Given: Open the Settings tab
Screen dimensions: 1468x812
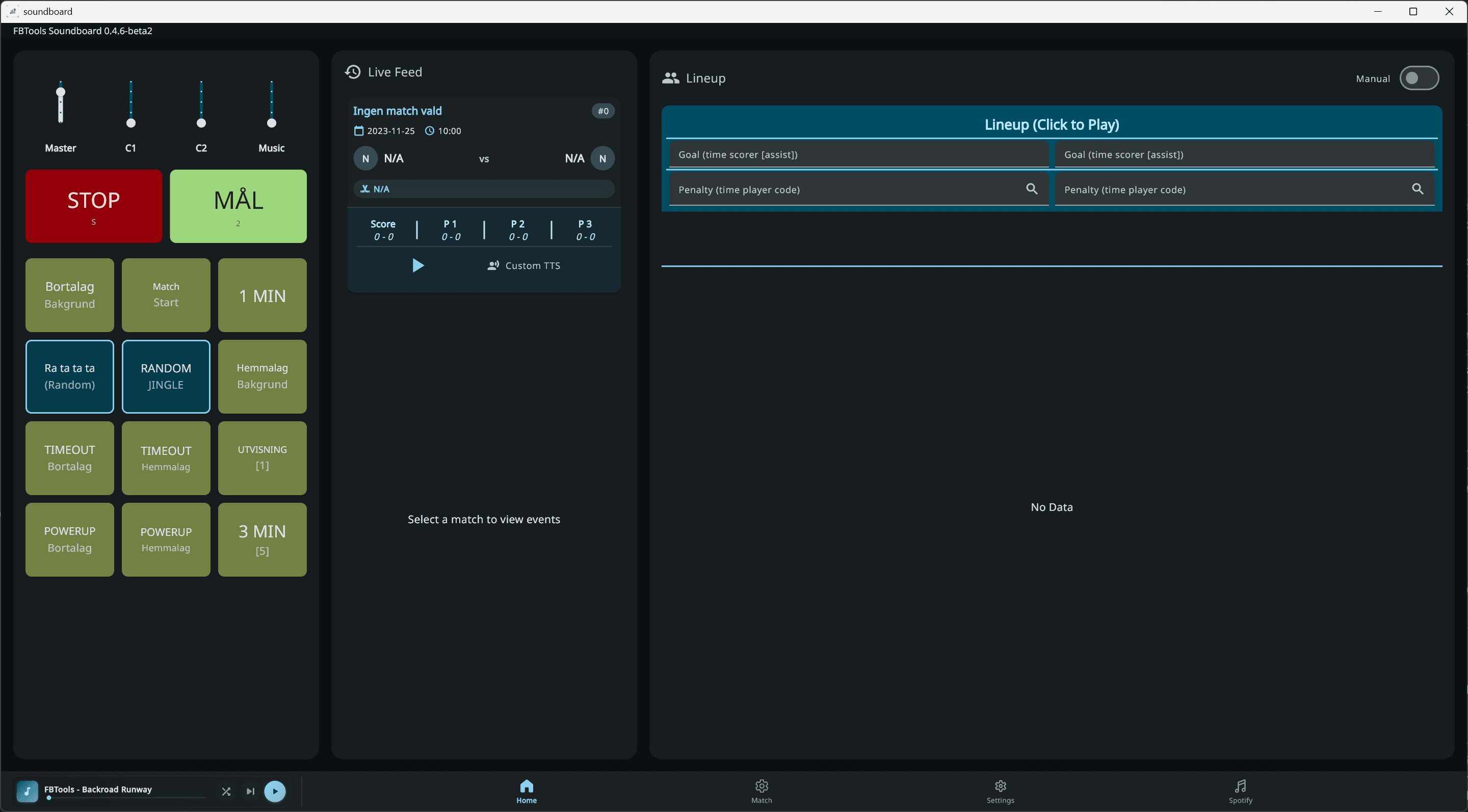Looking at the screenshot, I should pyautogui.click(x=1000, y=791).
